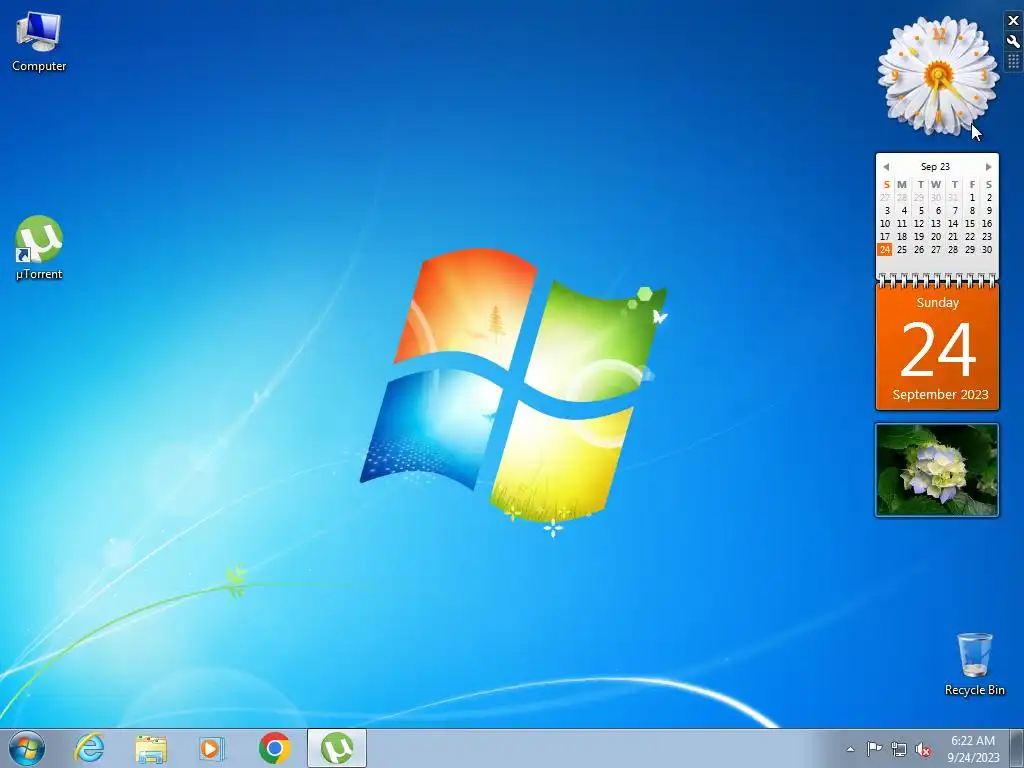Launch Internet Explorer from taskbar
This screenshot has height=768, width=1024.
point(89,748)
